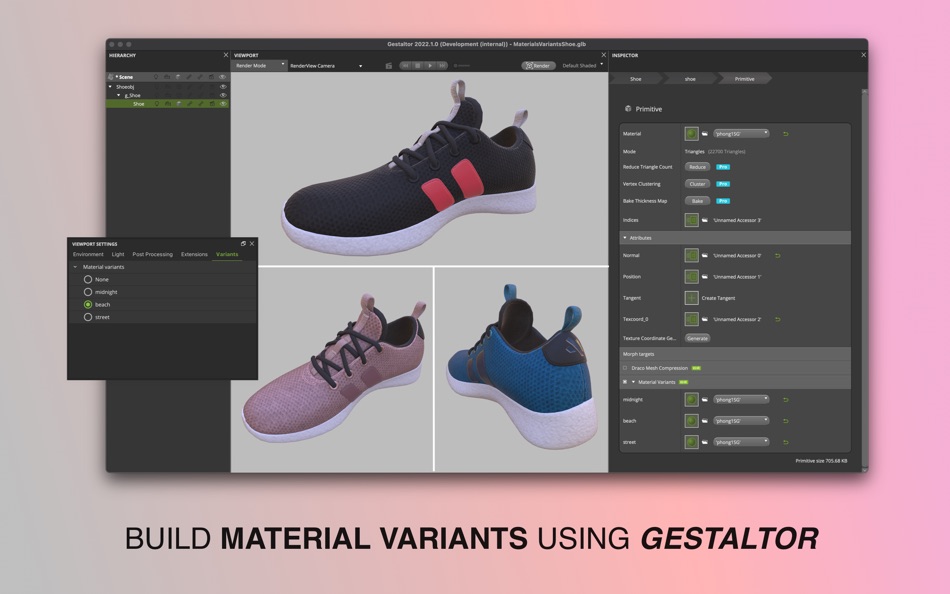Click green arrow icon in Normal row

click(777, 256)
